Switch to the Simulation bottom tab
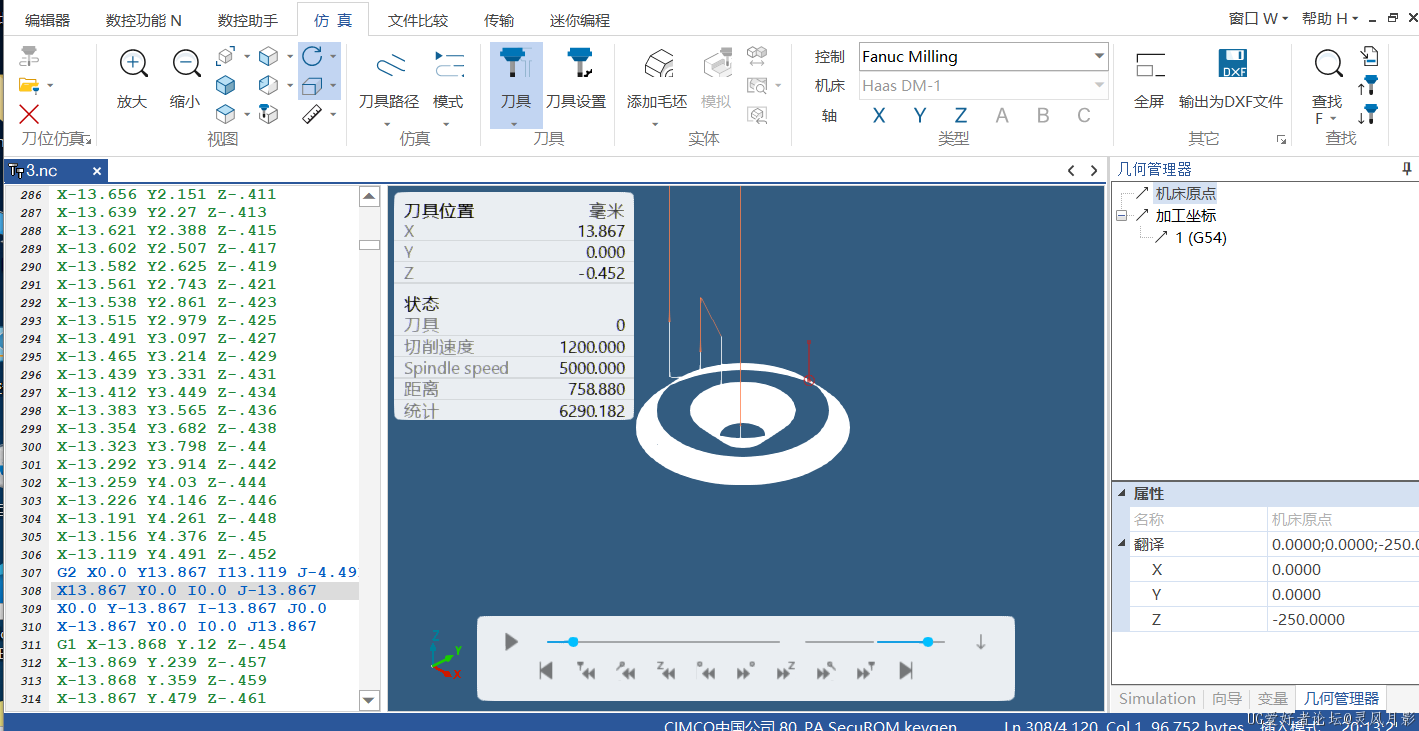The height and width of the screenshot is (731, 1419). [1157, 698]
